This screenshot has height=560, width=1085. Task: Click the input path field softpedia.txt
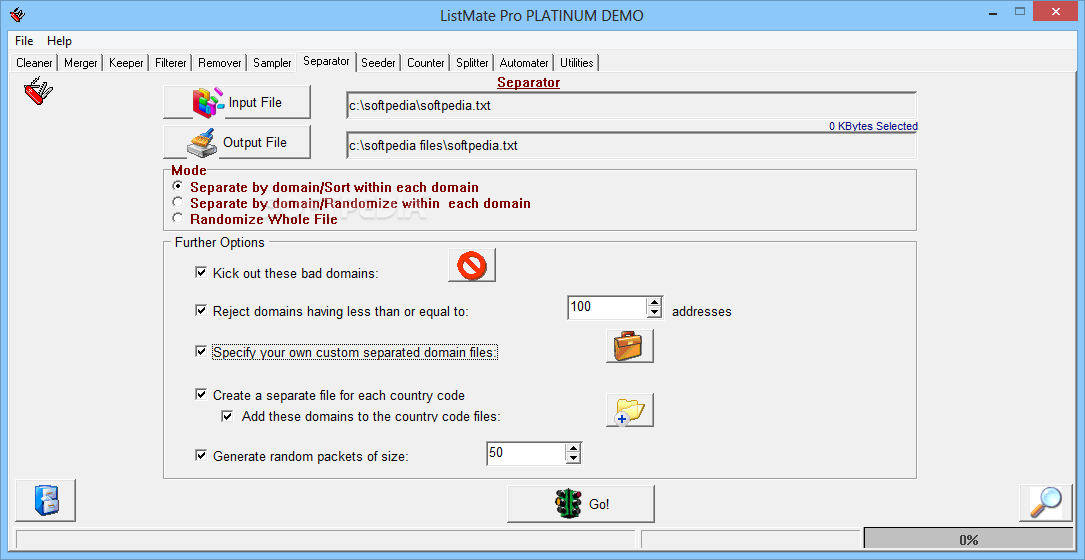(x=631, y=106)
